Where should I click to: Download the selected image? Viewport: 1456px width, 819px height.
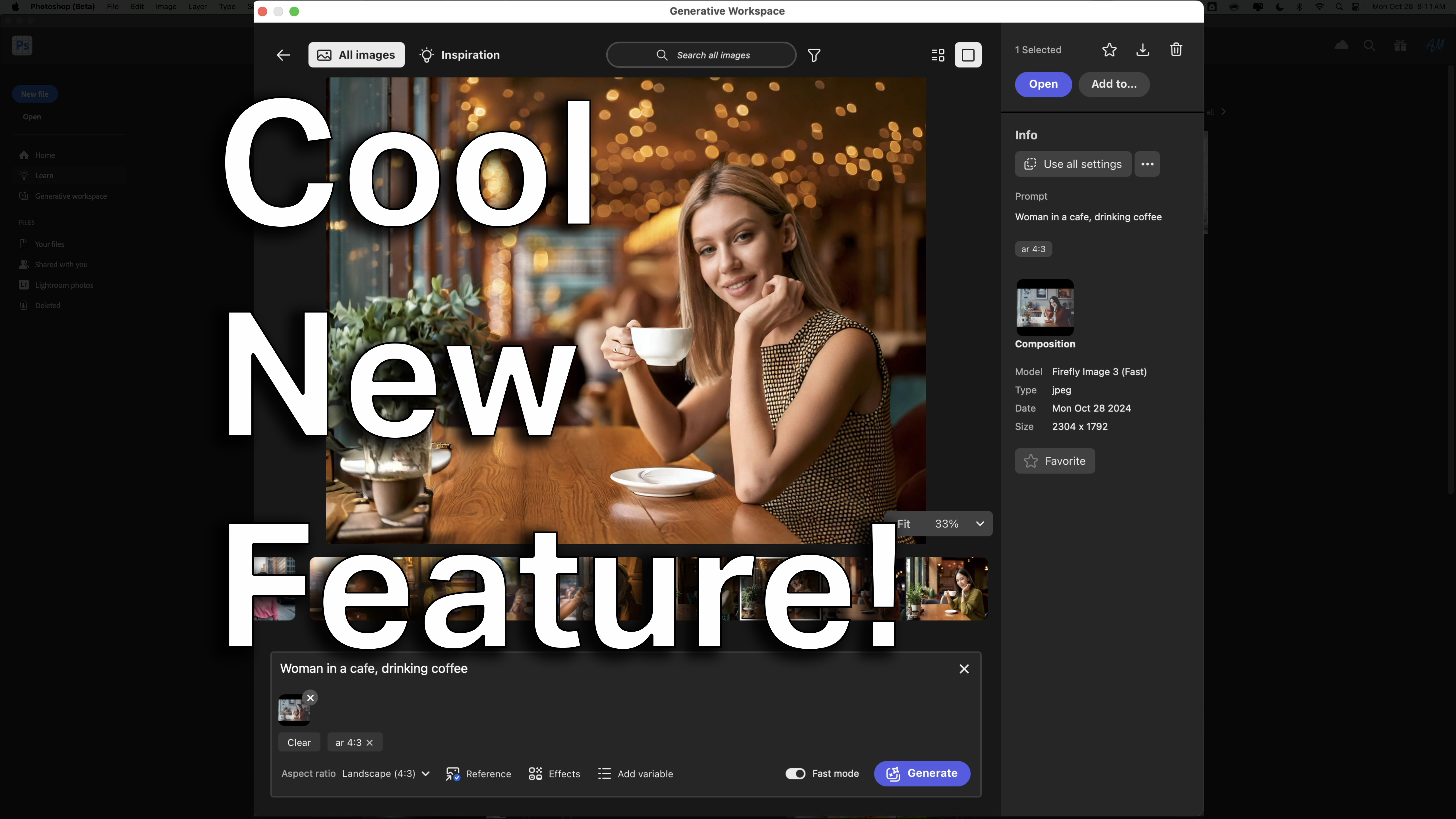[1142, 50]
